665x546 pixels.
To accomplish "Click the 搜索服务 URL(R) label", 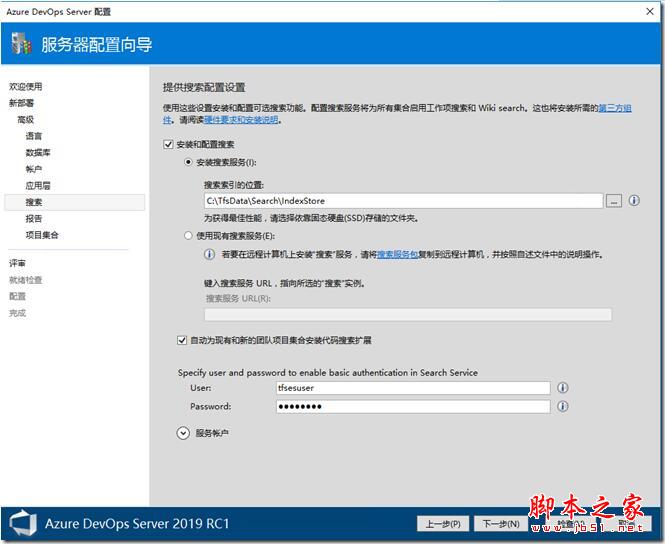I will (x=238, y=299).
